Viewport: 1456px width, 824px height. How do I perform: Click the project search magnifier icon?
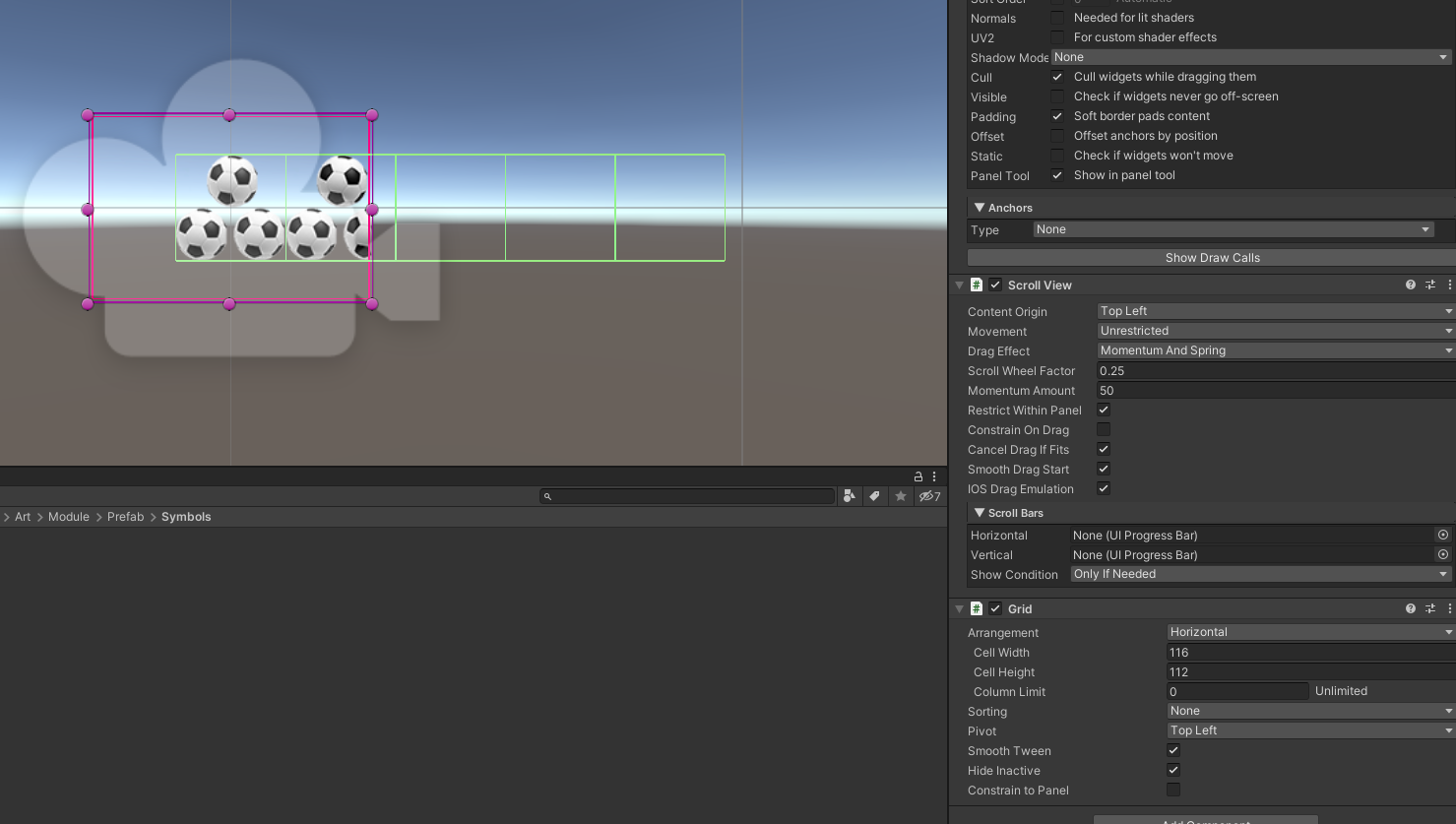(548, 496)
